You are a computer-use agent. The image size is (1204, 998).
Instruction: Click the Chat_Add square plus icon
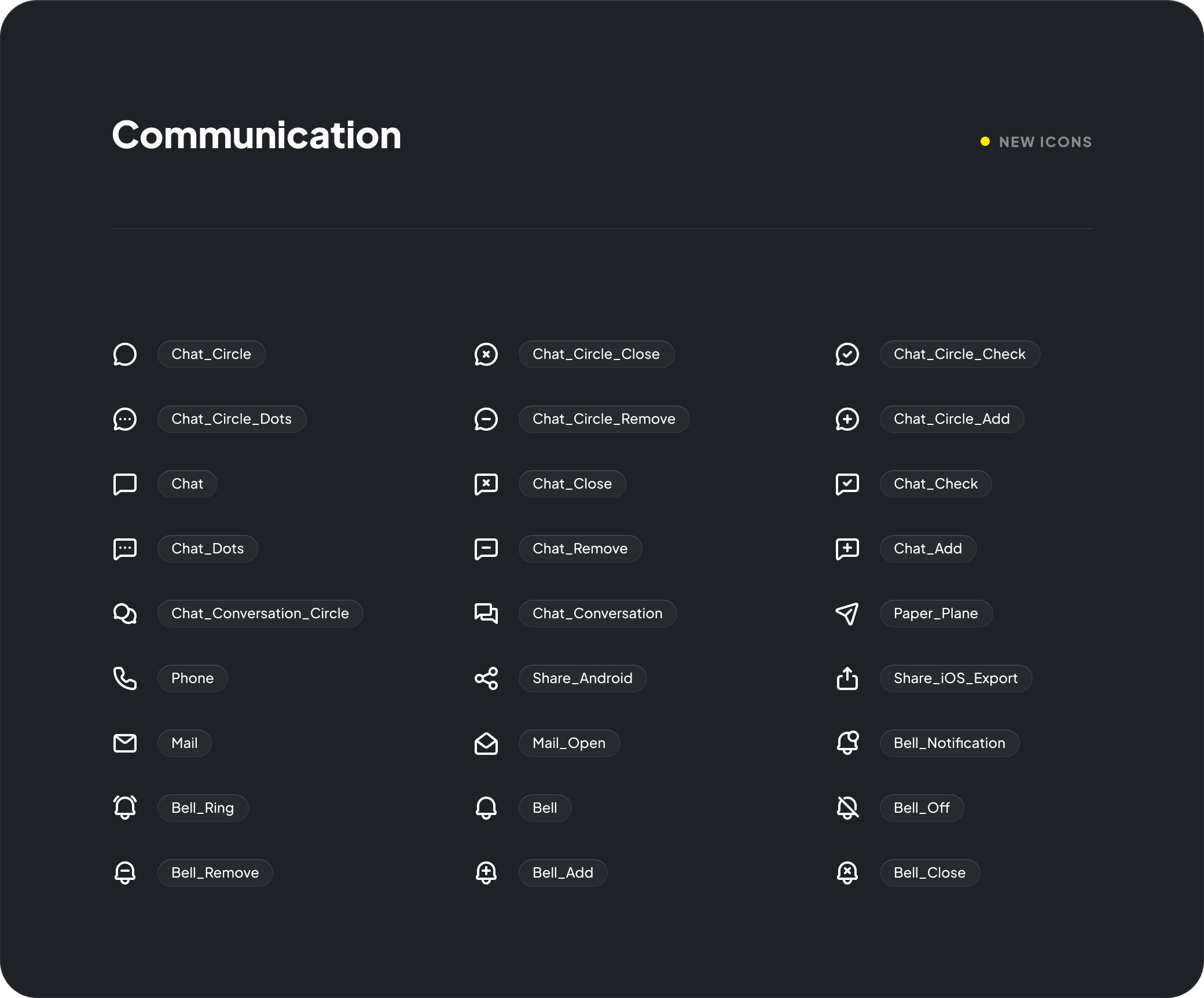point(847,549)
